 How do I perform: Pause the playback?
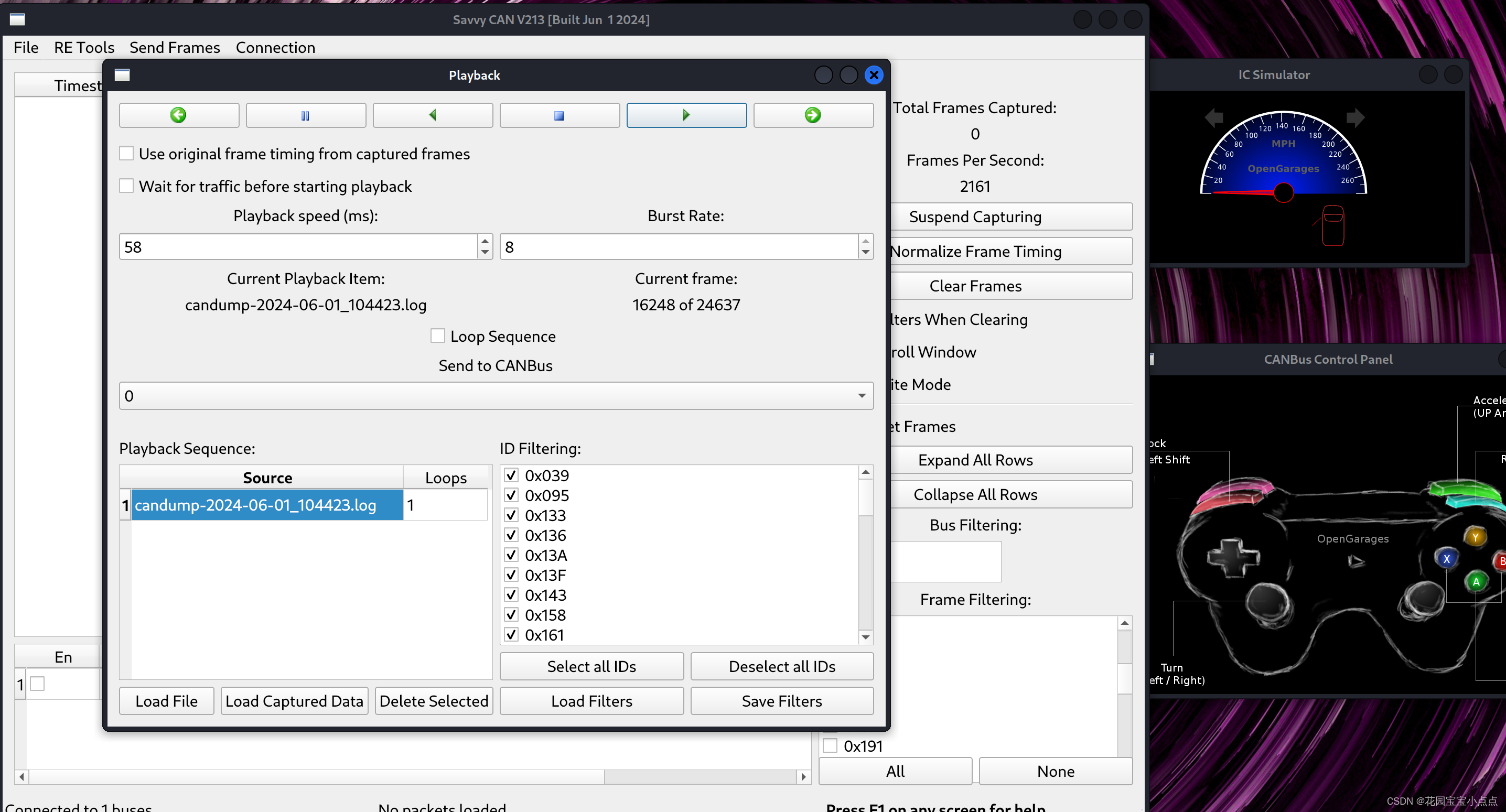coord(306,115)
